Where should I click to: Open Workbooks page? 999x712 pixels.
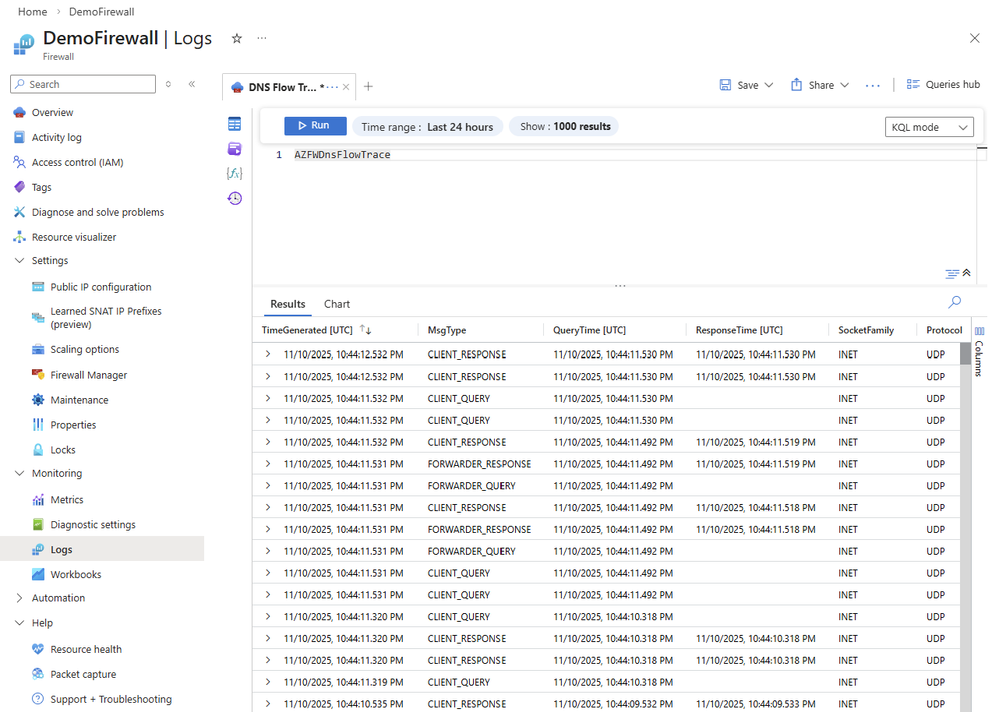(x=76, y=574)
